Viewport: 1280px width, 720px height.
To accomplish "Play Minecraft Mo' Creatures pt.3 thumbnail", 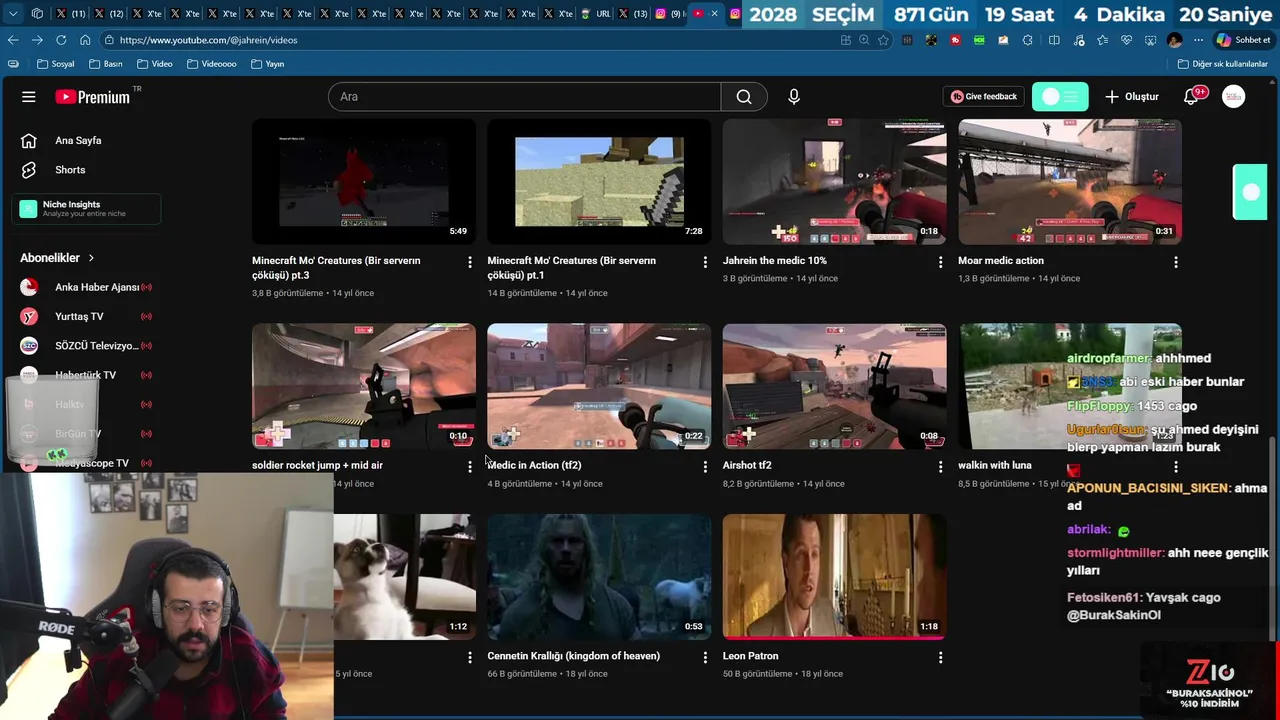I will [x=364, y=181].
